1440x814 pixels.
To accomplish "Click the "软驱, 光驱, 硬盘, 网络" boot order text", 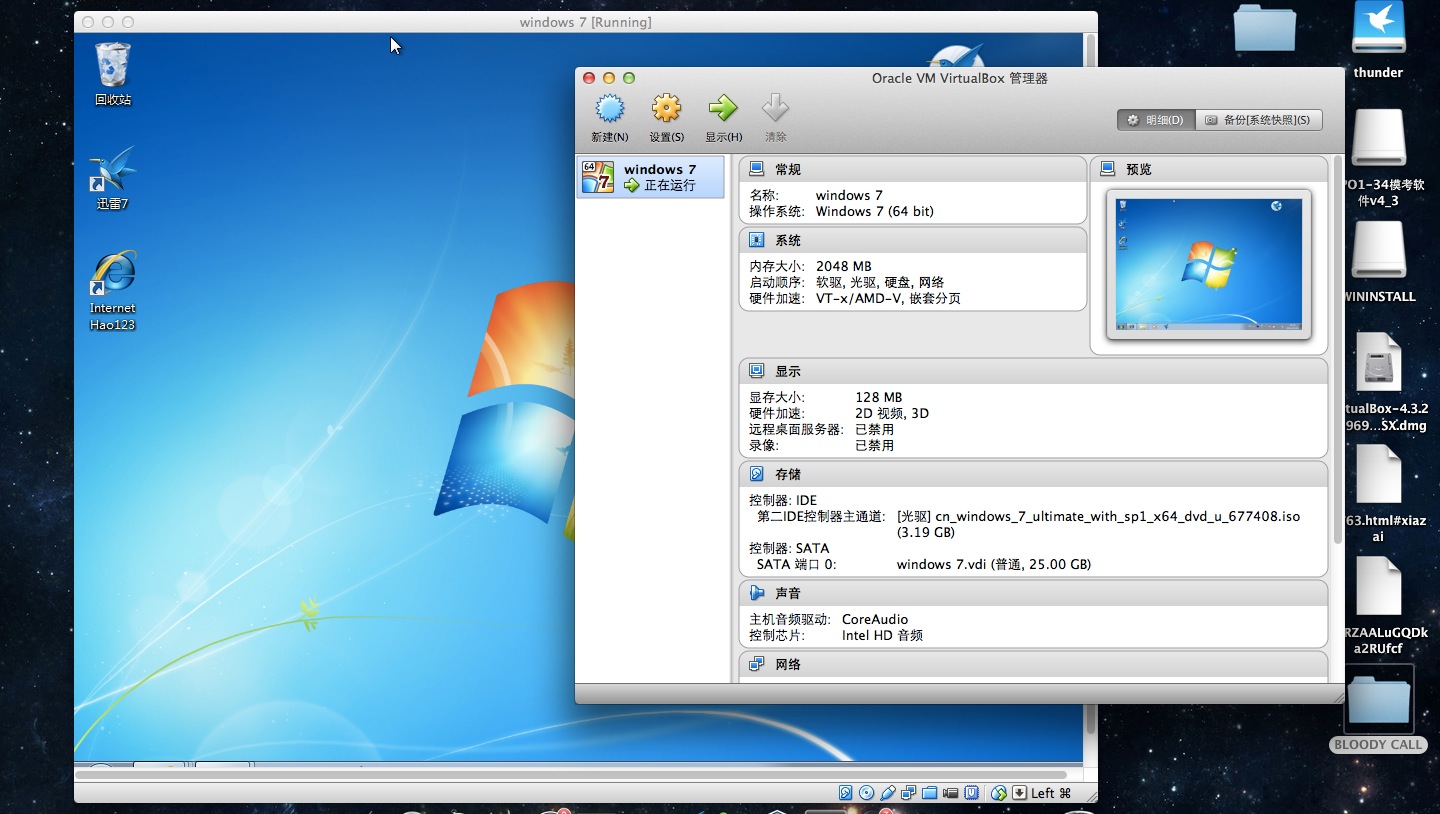I will pyautogui.click(x=880, y=282).
